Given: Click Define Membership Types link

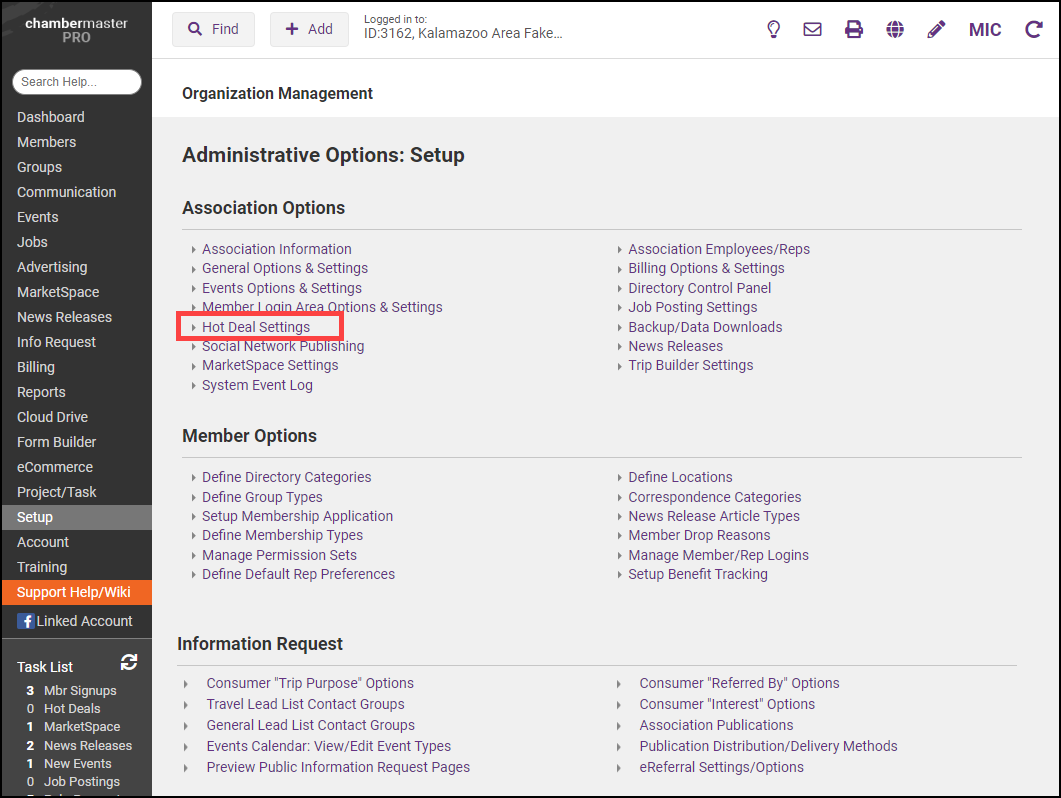Looking at the screenshot, I should [x=282, y=535].
